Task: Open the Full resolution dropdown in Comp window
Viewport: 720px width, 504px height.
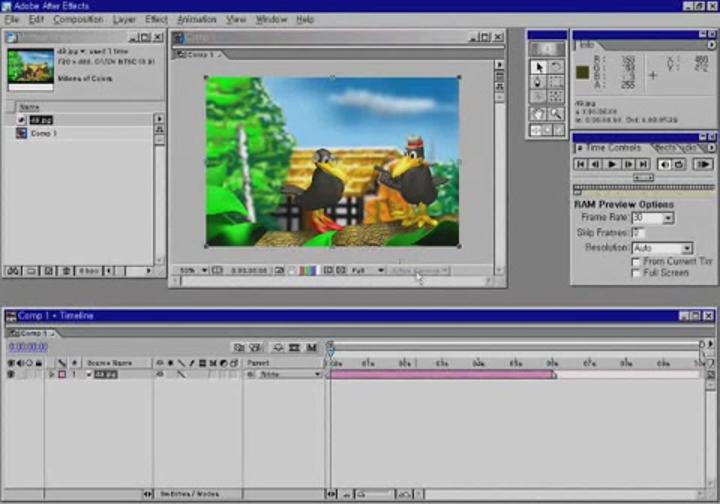Action: click(x=367, y=270)
